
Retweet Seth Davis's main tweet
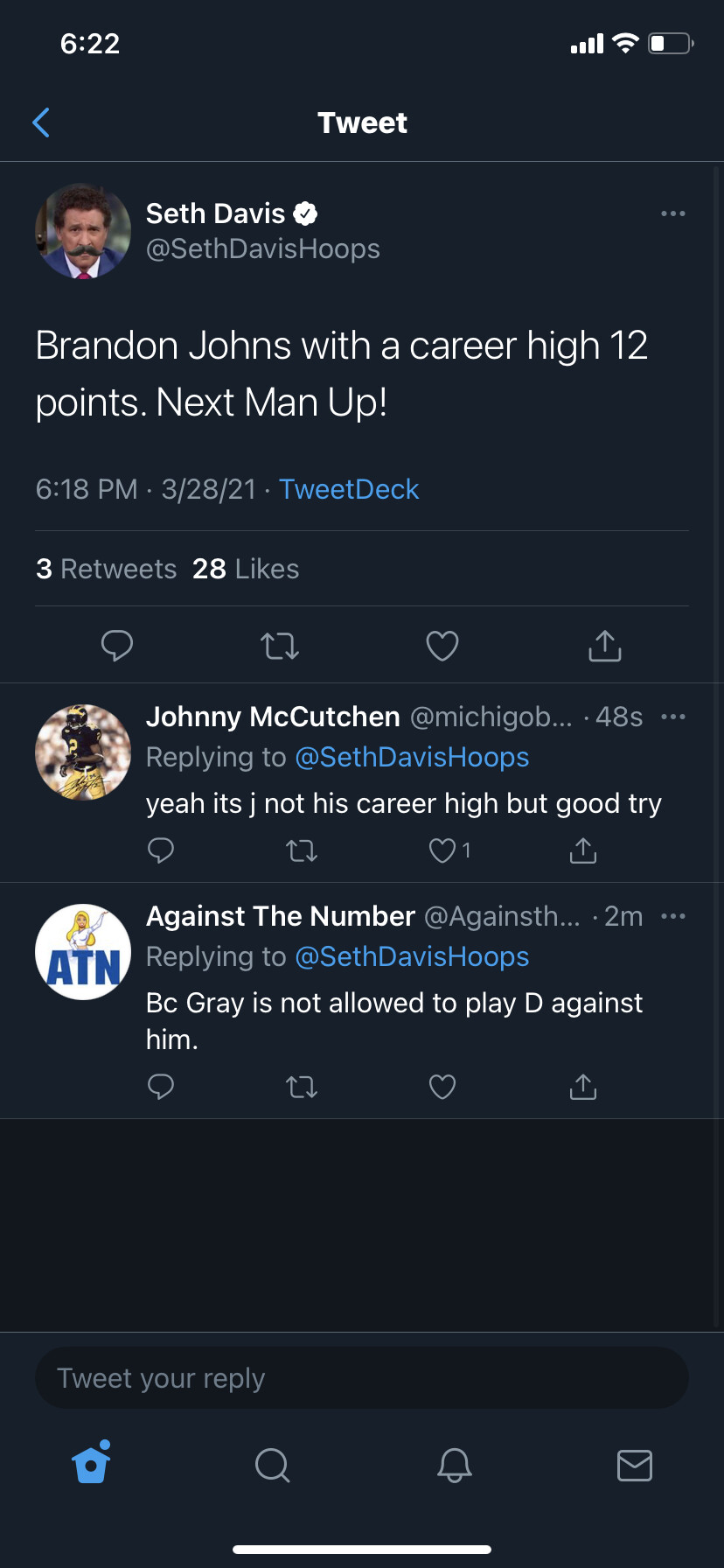coord(280,647)
